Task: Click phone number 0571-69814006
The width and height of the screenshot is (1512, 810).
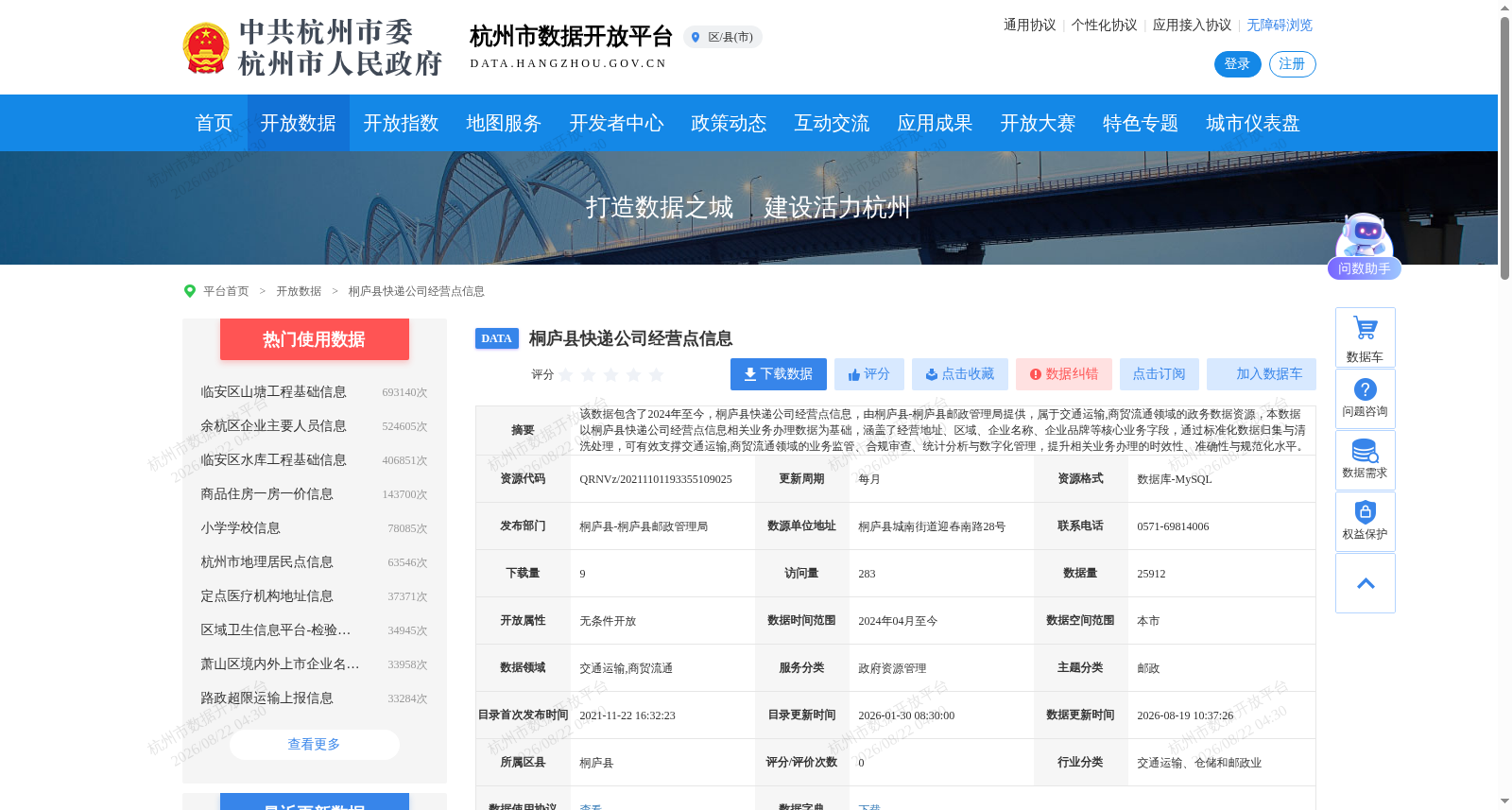Action: (x=1173, y=526)
